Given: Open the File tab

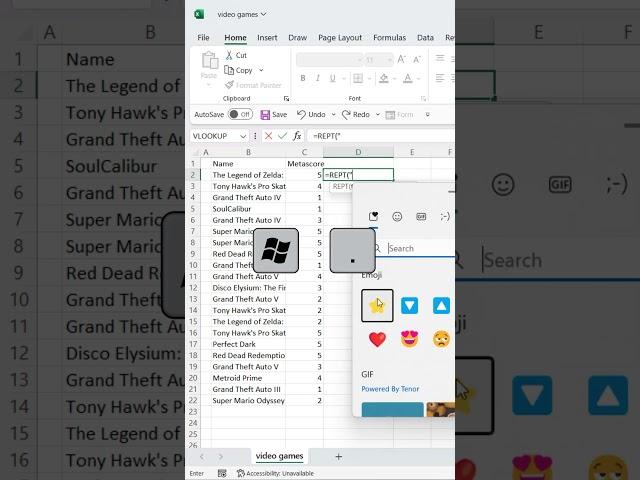Looking at the screenshot, I should click(203, 38).
